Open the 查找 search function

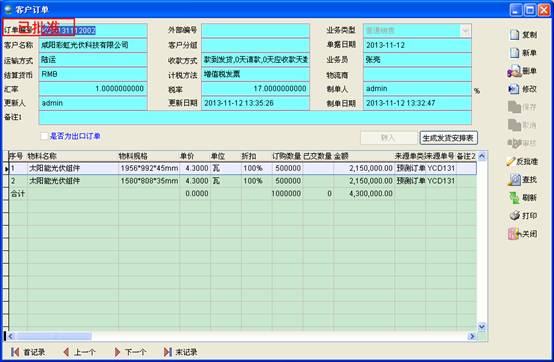[522, 179]
